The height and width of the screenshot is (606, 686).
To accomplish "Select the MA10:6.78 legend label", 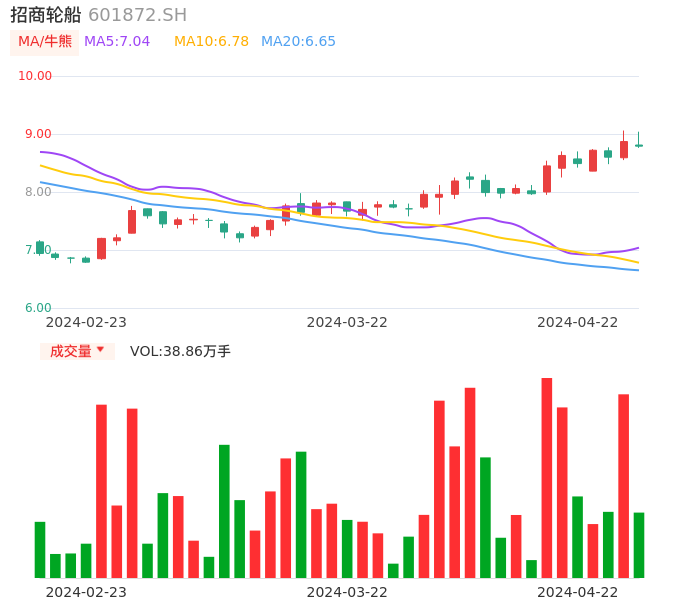I will click(x=211, y=42).
